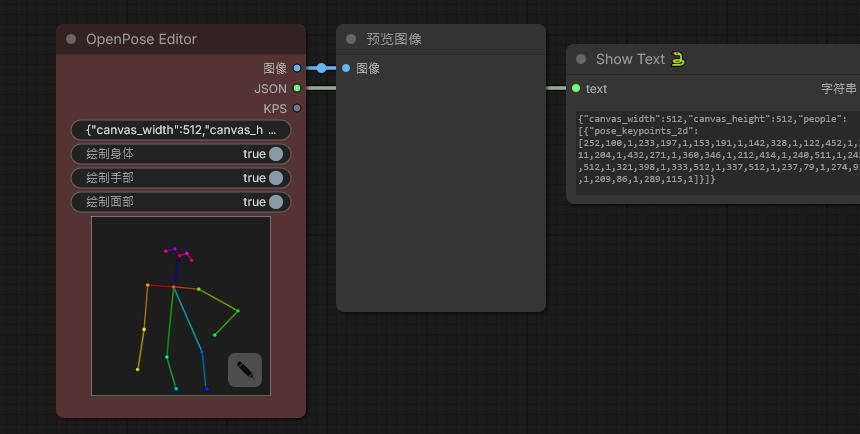Click the JSON output socket
Viewport: 860px width, 434px height.
[x=297, y=88]
